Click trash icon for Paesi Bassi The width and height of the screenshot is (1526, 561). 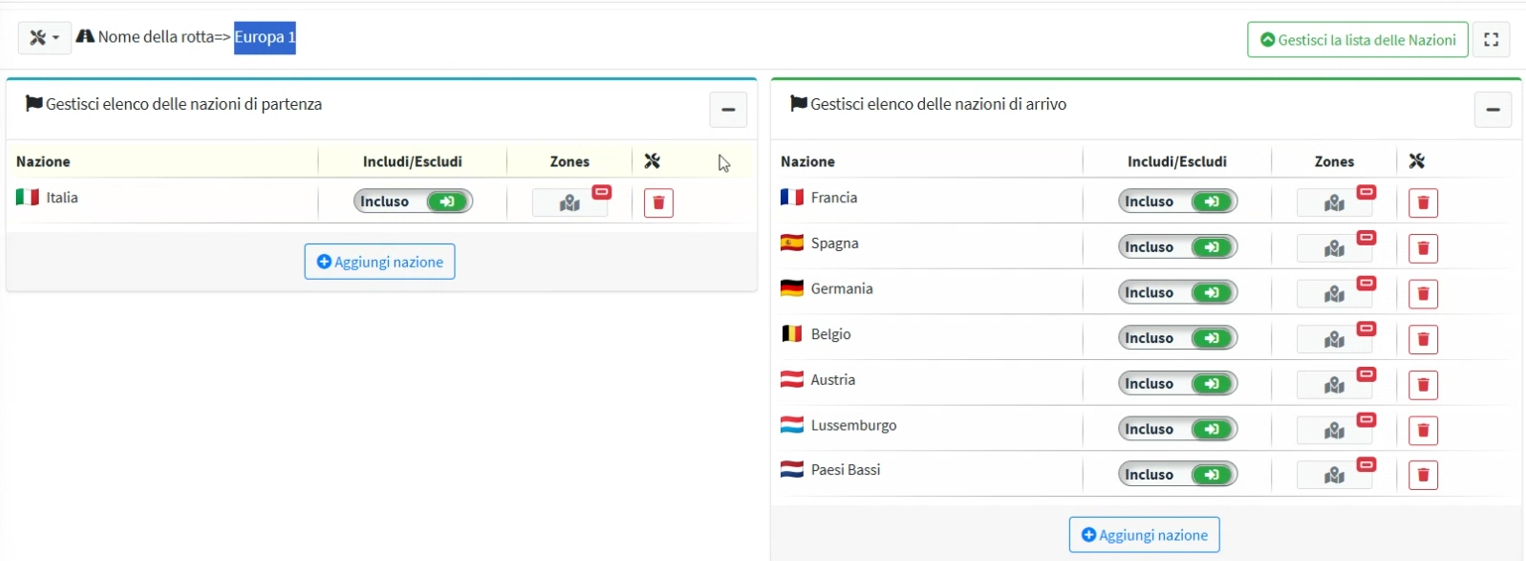[1423, 476]
